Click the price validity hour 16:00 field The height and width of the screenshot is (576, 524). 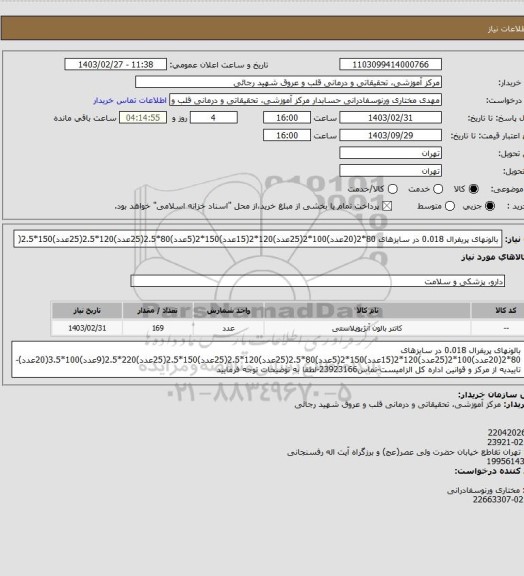pyautogui.click(x=287, y=135)
